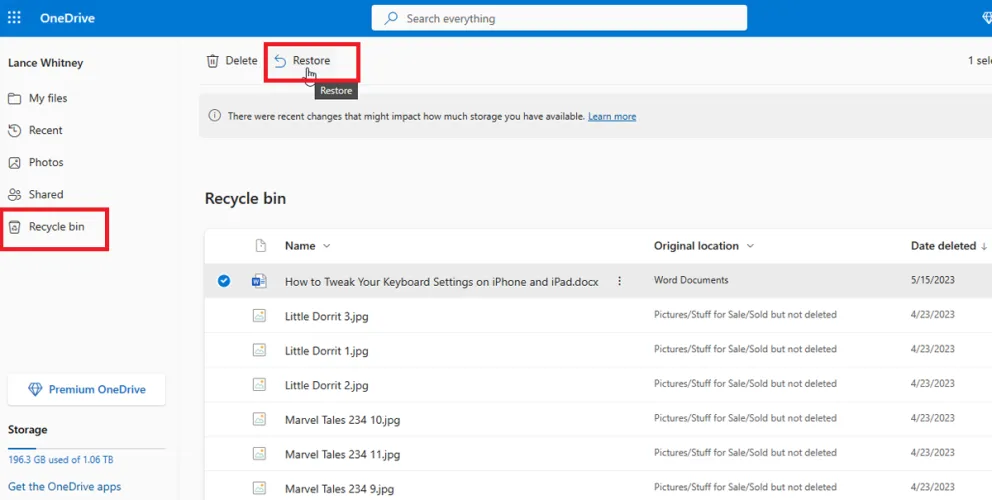Click the info icon in storage notice
The height and width of the screenshot is (500, 992).
coord(214,116)
